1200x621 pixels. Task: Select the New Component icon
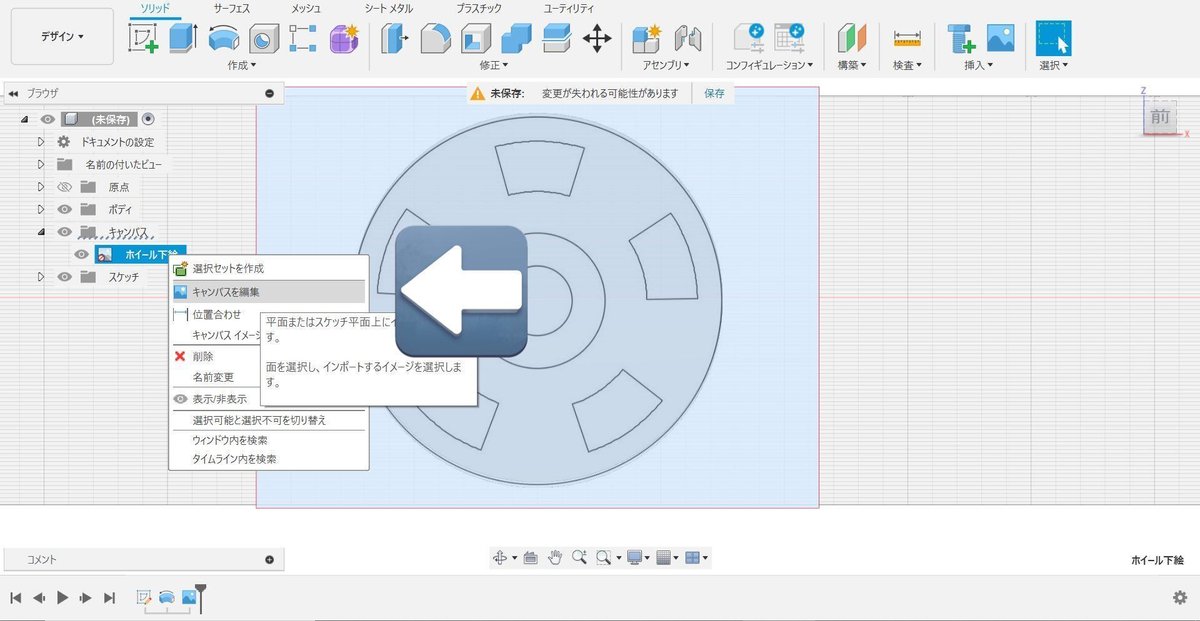coord(647,39)
